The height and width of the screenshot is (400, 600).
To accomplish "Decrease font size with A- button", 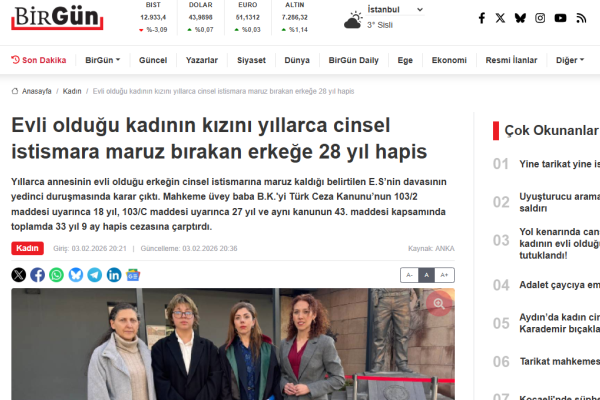I will [x=409, y=275].
